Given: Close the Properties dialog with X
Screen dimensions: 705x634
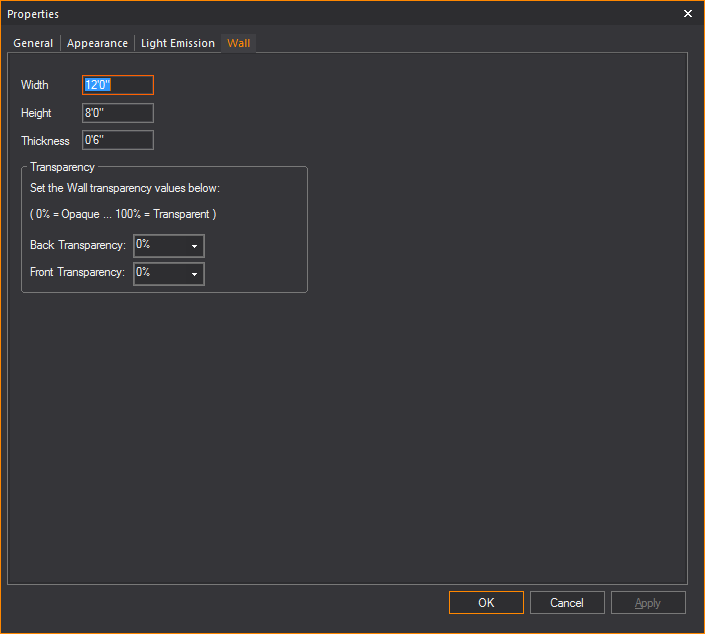Looking at the screenshot, I should (x=687, y=14).
